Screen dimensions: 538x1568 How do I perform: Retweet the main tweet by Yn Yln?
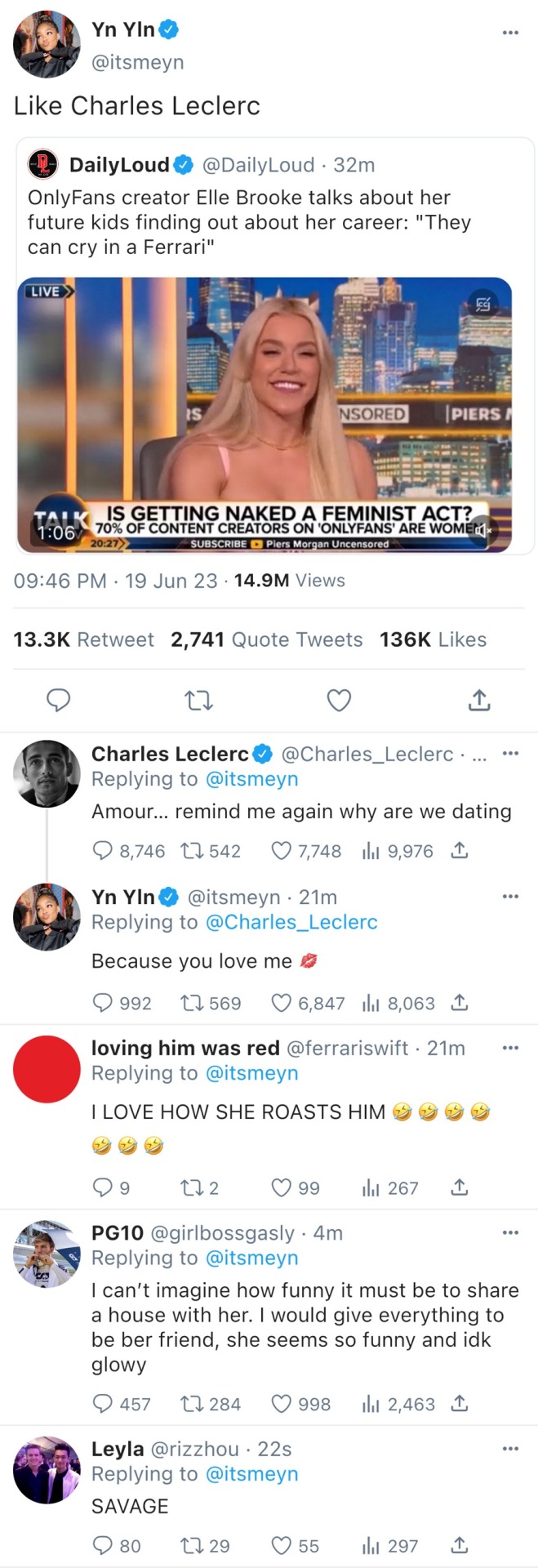pos(198,700)
